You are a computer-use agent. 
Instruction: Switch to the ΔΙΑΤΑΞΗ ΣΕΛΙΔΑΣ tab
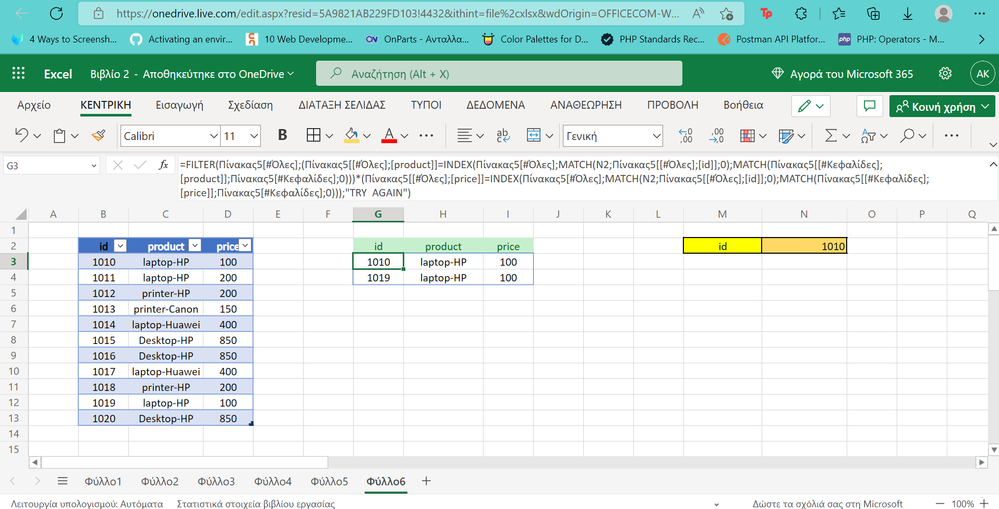342,105
